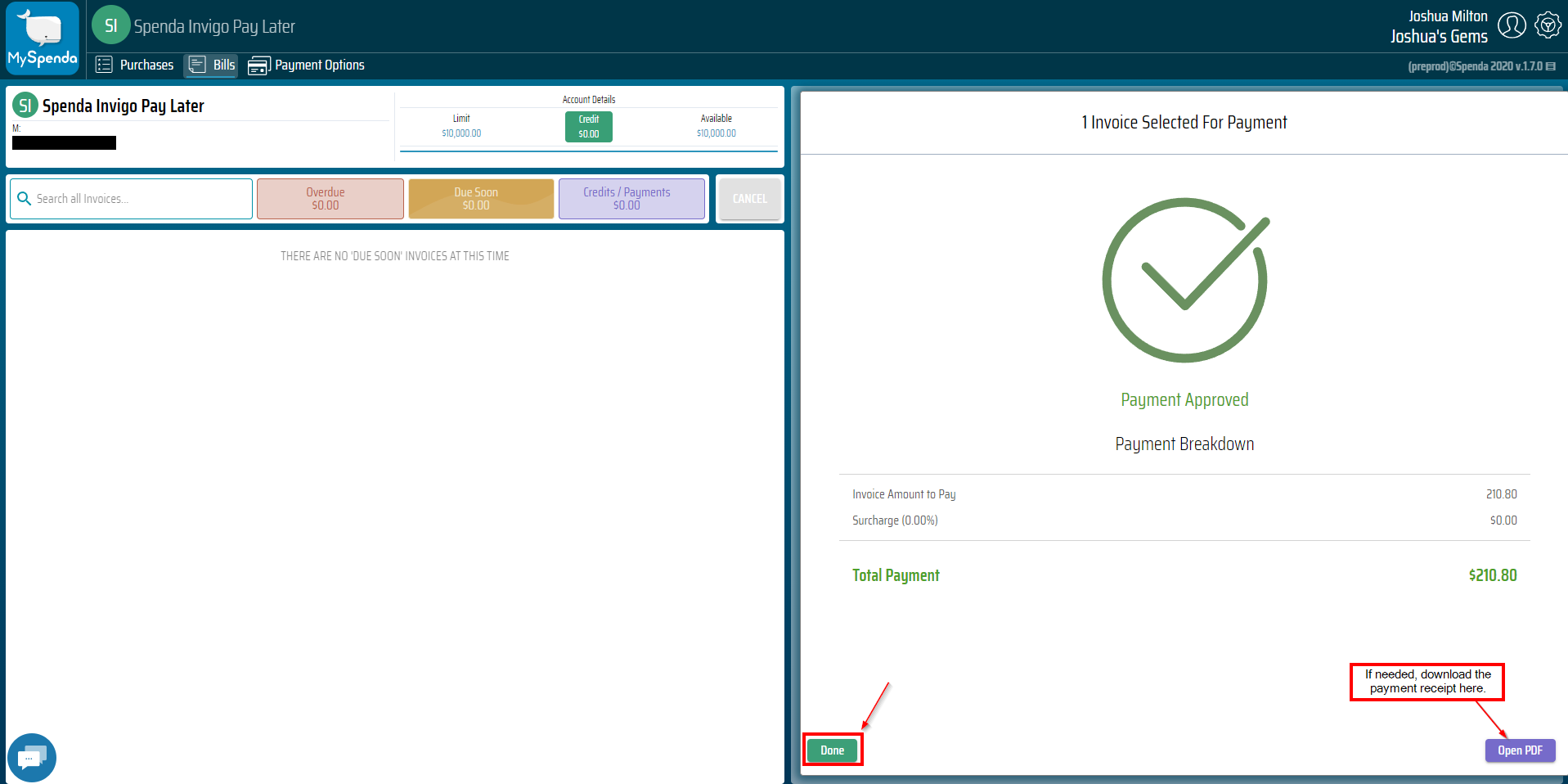Click the version info icon beside v.1.7.0
1568x784 pixels.
[x=1551, y=66]
